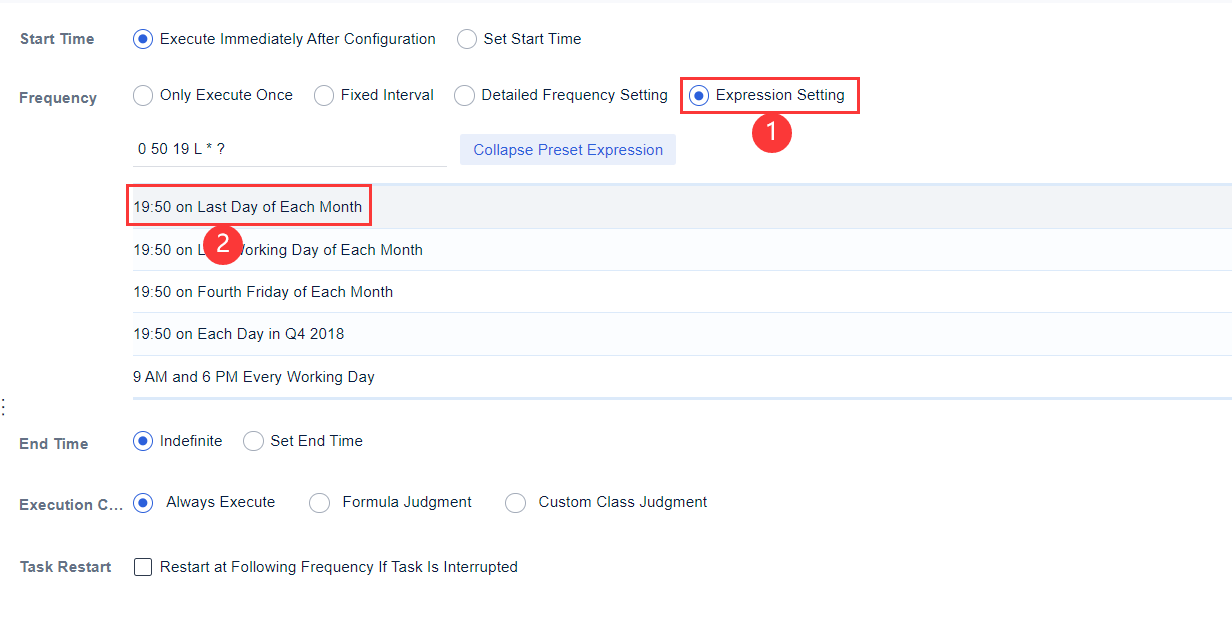
Task: Click the cron expression input field
Action: (289, 148)
